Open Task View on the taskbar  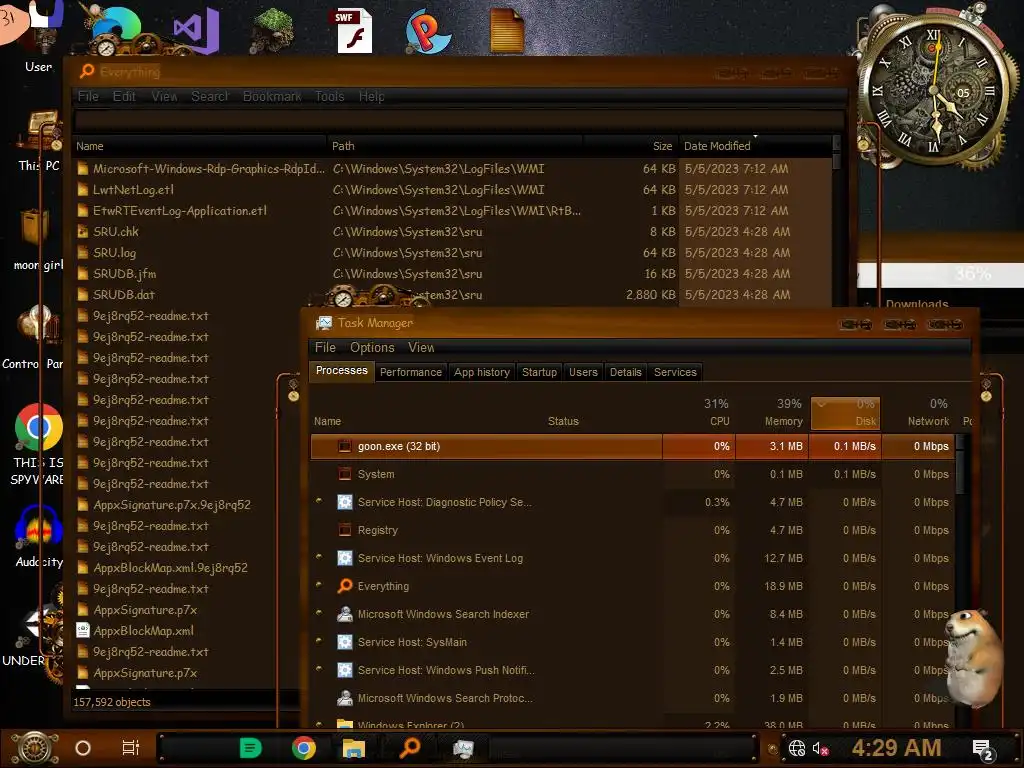pyautogui.click(x=131, y=748)
